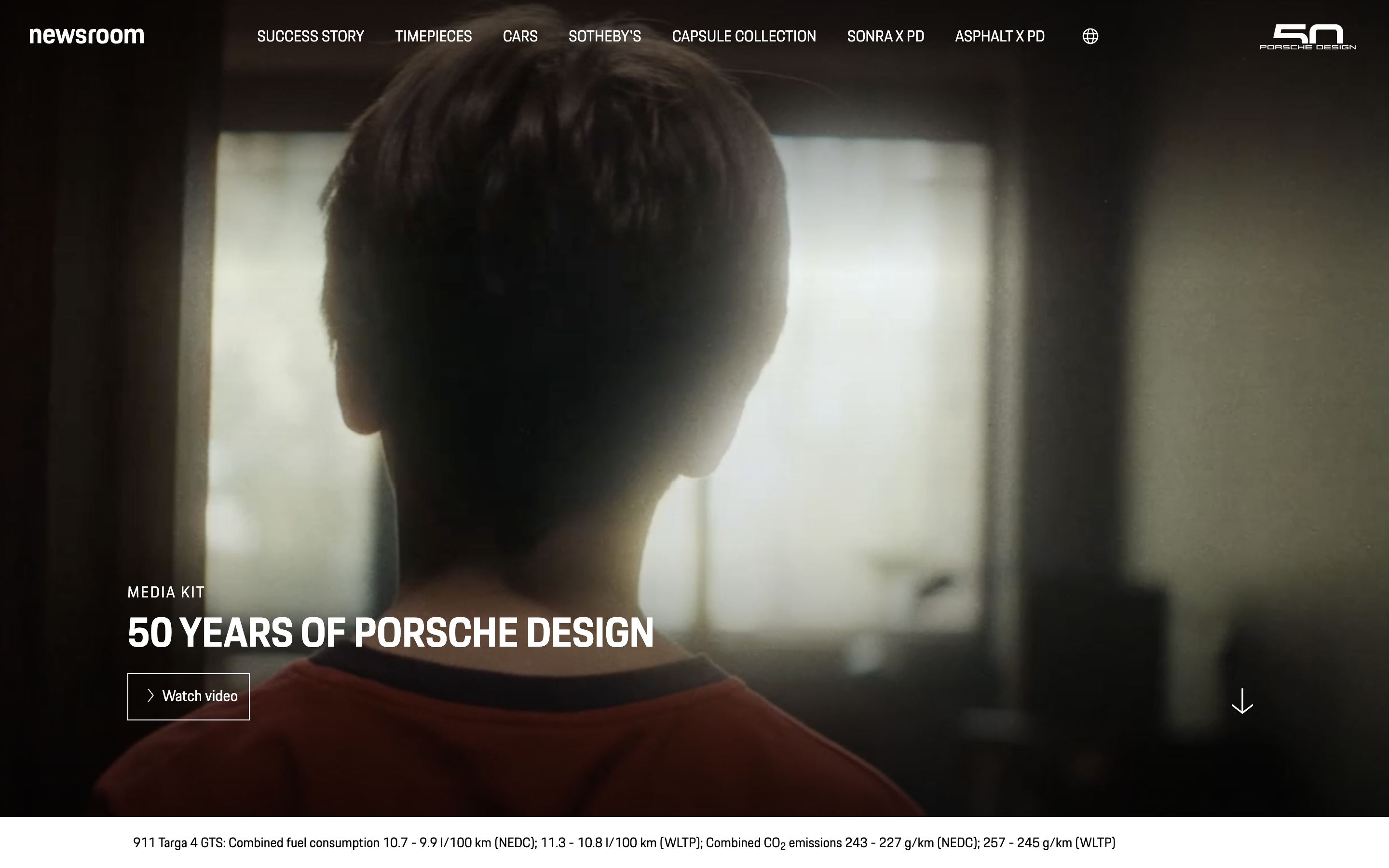Click the 911 Targa 4 GTS model name
1389x868 pixels.
pos(179,843)
